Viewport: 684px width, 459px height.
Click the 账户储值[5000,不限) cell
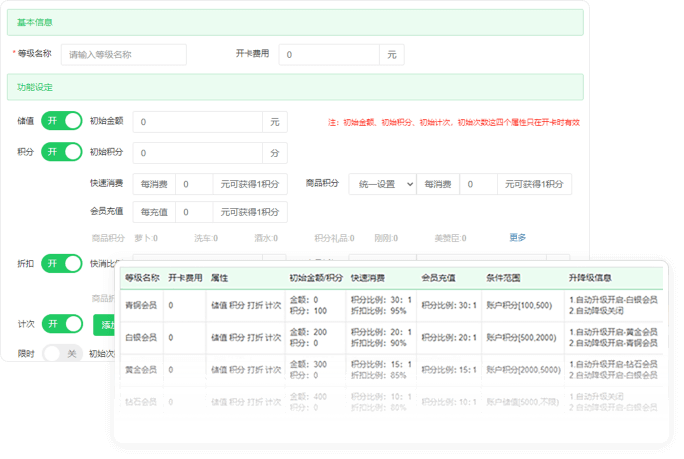pos(523,402)
